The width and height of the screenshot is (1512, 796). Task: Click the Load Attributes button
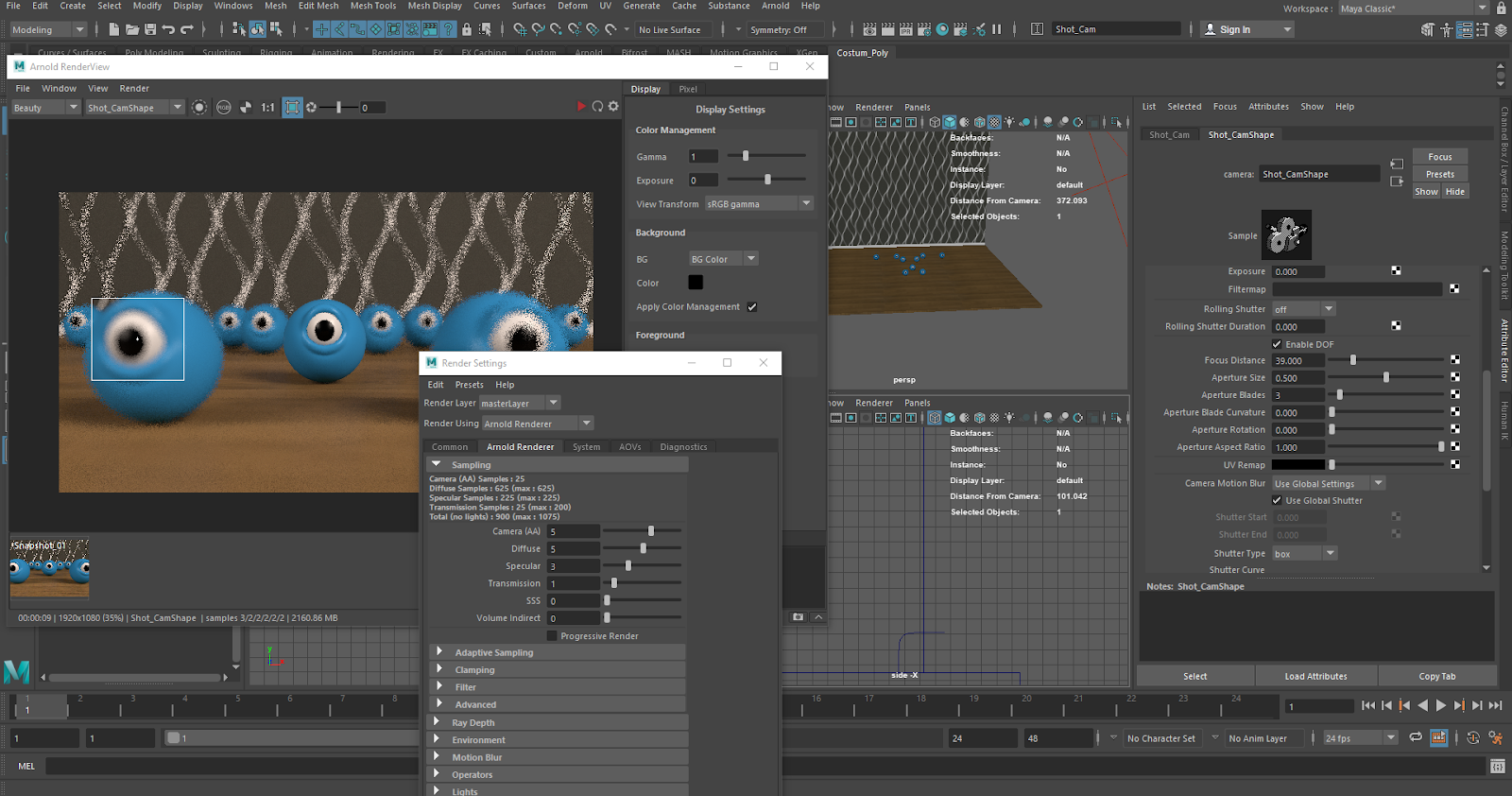click(1315, 676)
